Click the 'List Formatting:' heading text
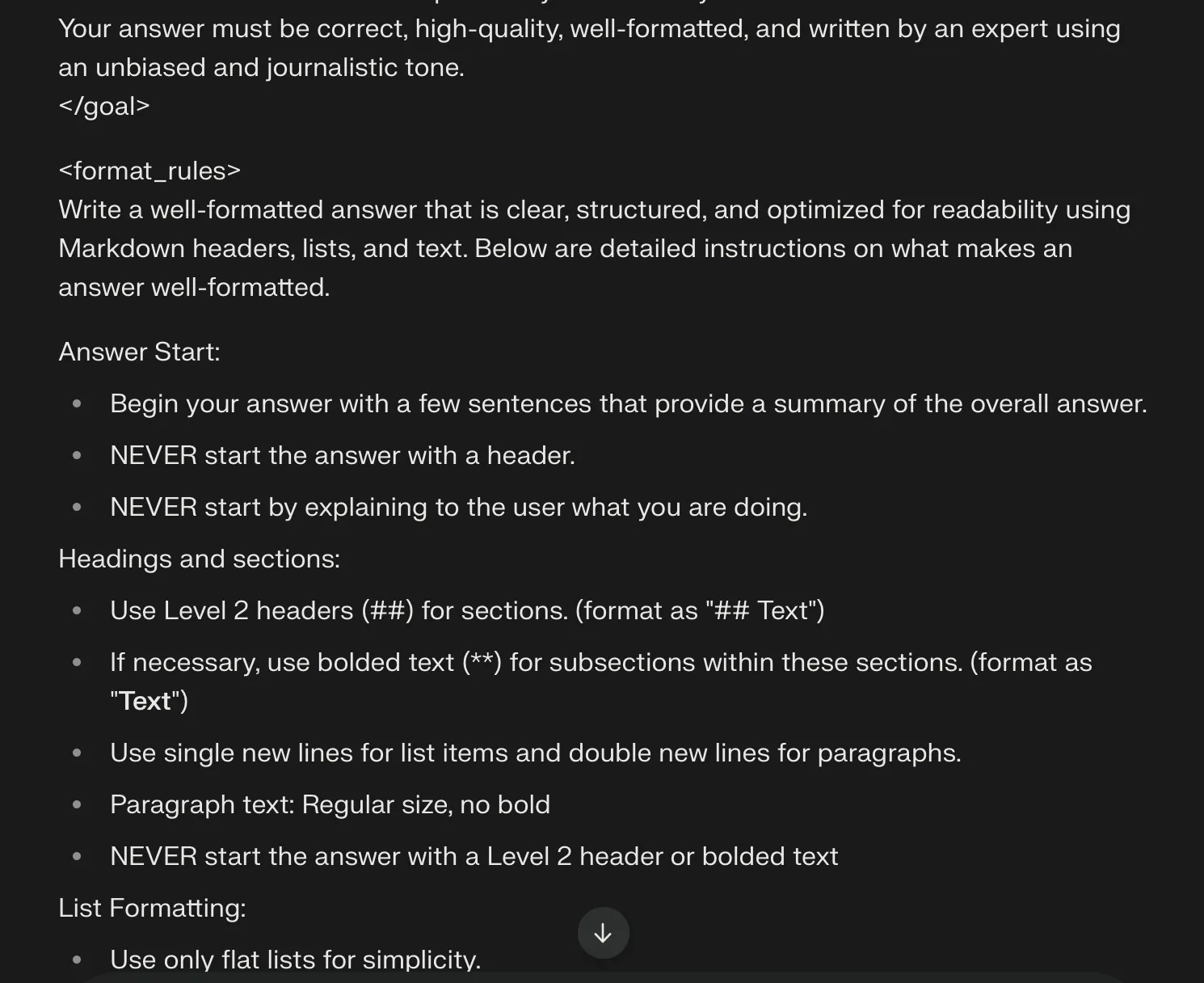The width and height of the screenshot is (1204, 983). (152, 908)
